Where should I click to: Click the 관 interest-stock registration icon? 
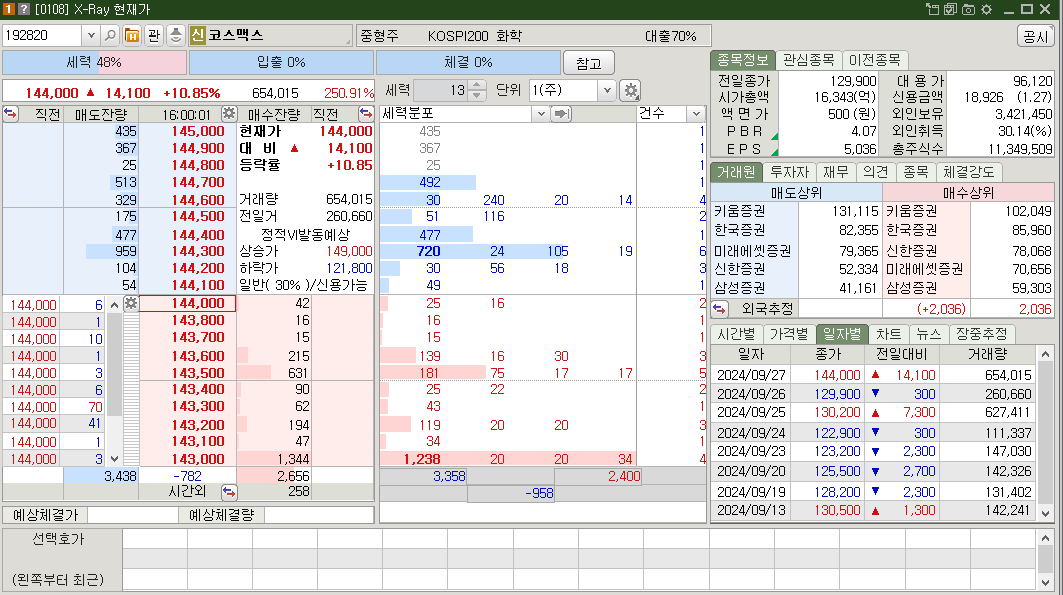coord(153,34)
